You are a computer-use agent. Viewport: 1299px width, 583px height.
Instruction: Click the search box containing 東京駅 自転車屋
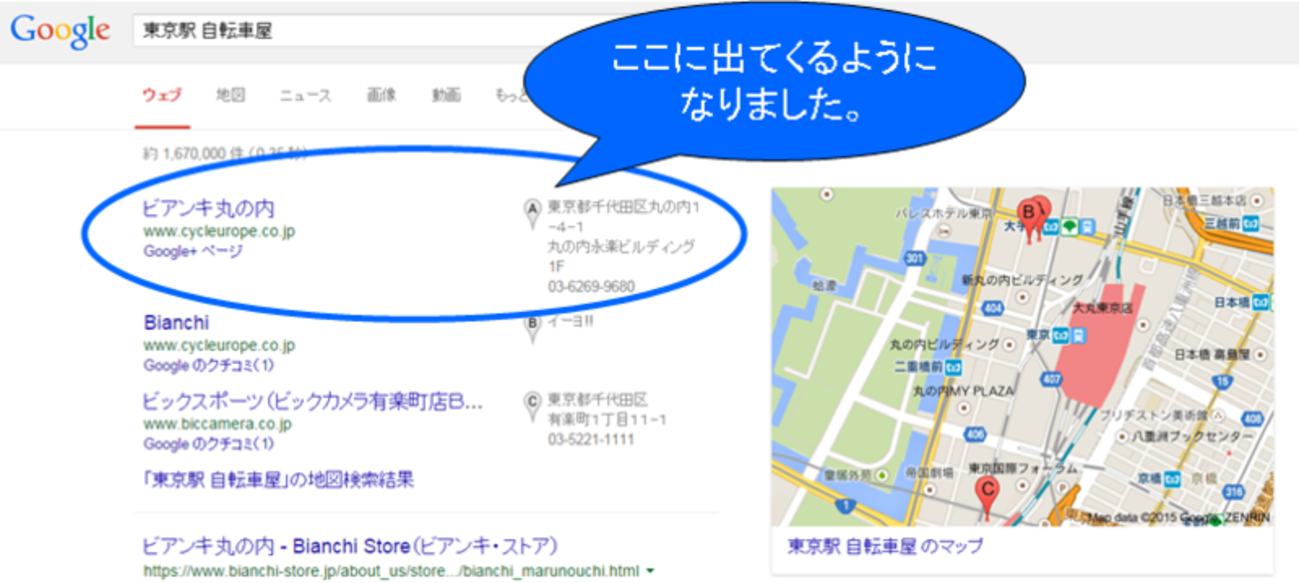click(336, 31)
